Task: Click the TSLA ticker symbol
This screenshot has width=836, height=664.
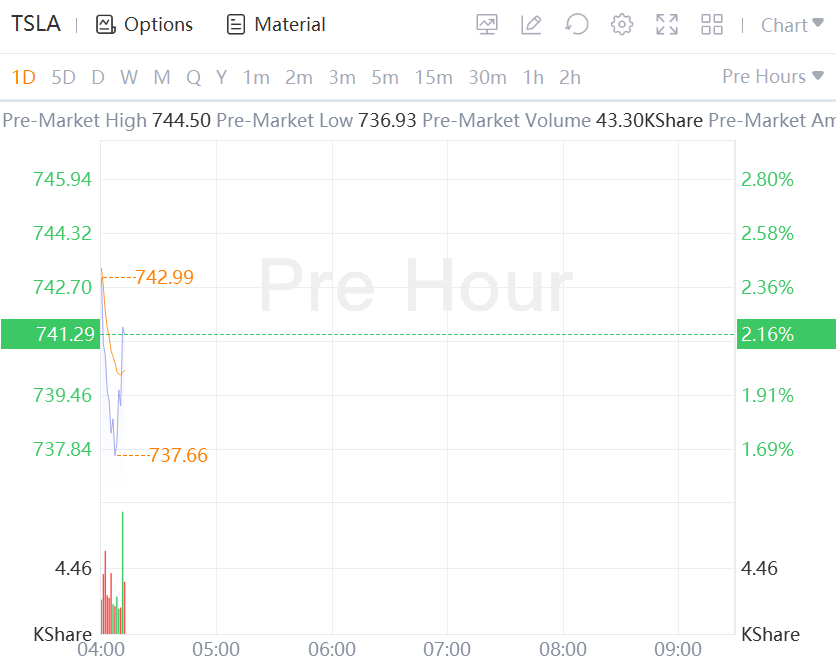Action: pyautogui.click(x=36, y=24)
